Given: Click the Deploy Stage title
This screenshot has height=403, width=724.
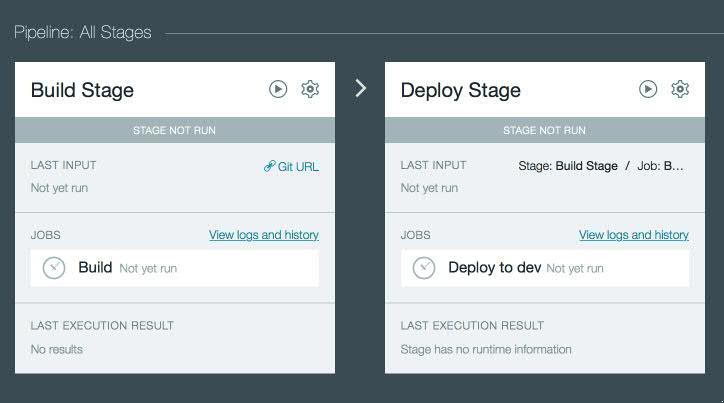Looking at the screenshot, I should [x=460, y=90].
